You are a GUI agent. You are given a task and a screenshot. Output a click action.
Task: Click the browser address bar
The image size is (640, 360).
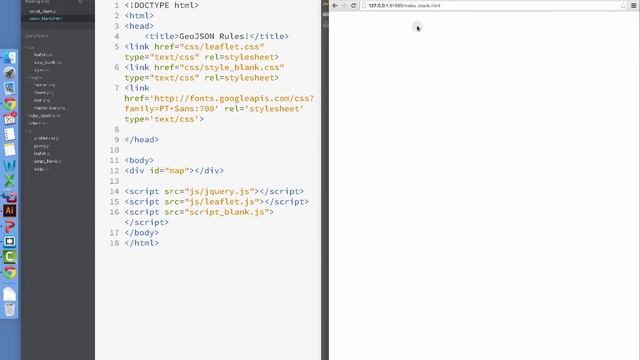click(x=492, y=5)
